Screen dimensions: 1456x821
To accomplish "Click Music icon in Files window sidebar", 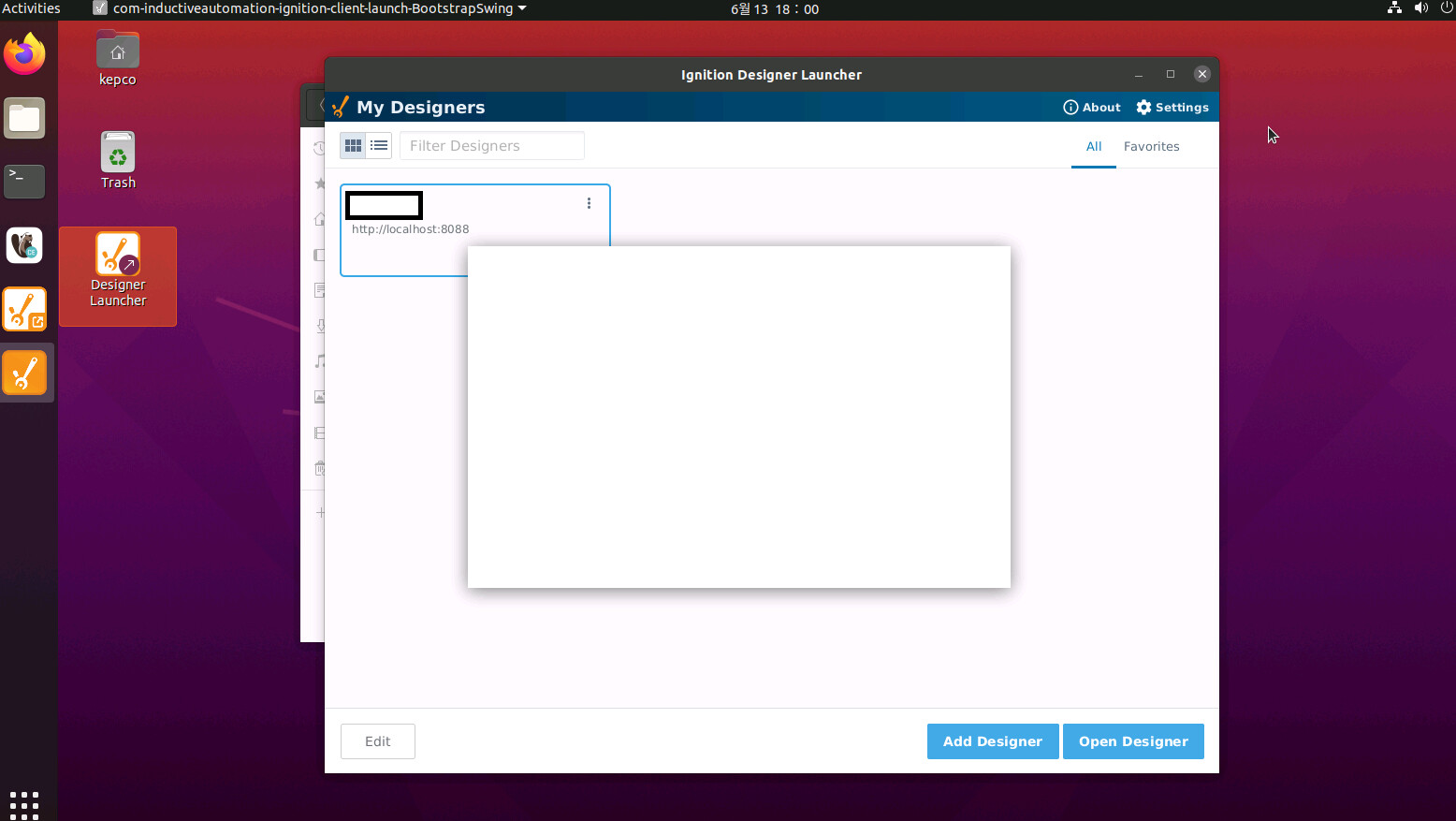I will 319,361.
